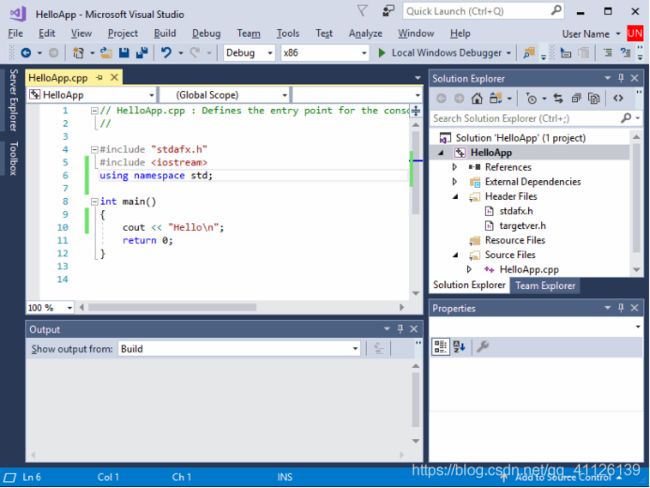Select targetver.h in Solution Explorer
The width and height of the screenshot is (650, 488).
pos(522,226)
